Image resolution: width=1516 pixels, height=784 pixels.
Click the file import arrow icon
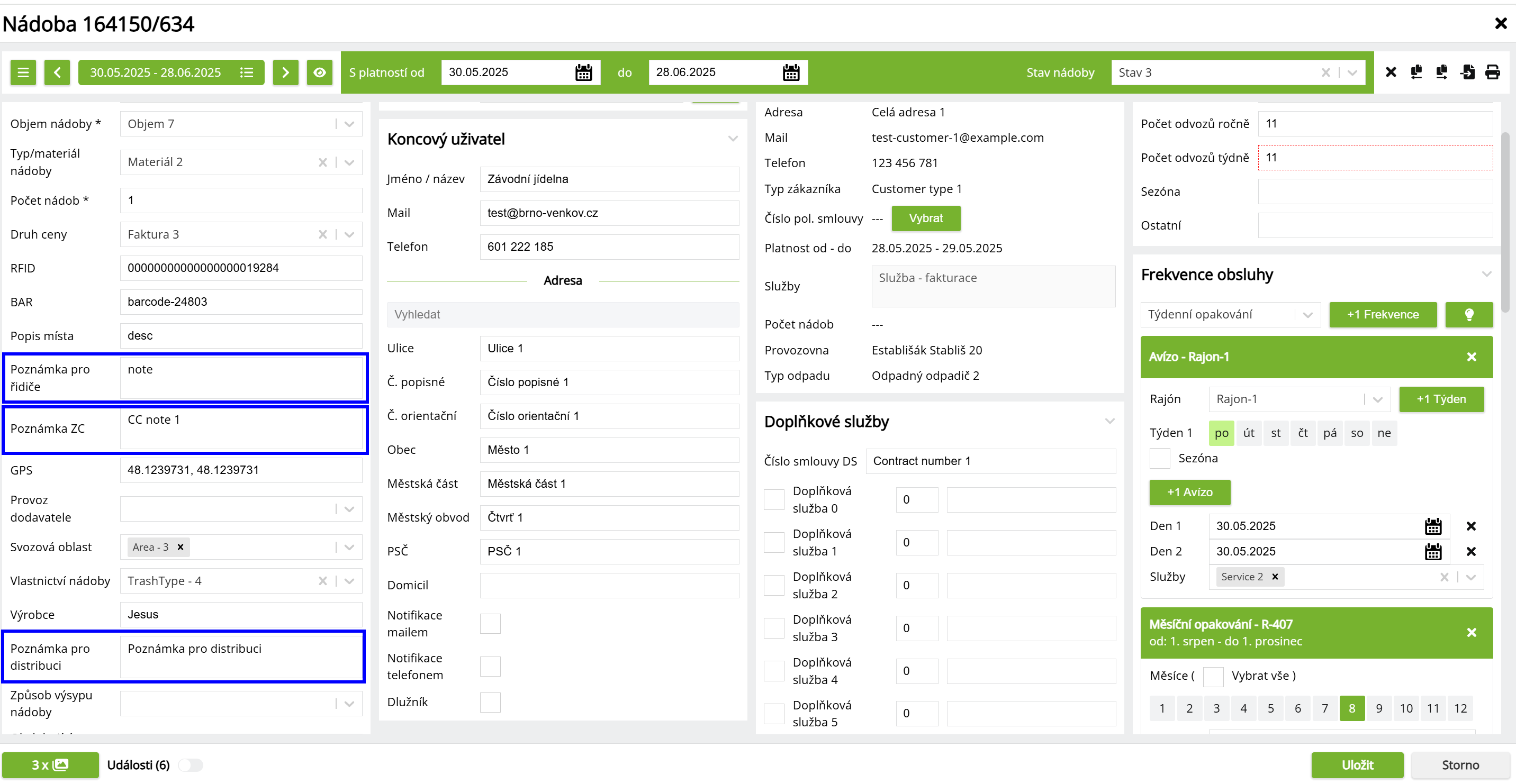(1467, 72)
